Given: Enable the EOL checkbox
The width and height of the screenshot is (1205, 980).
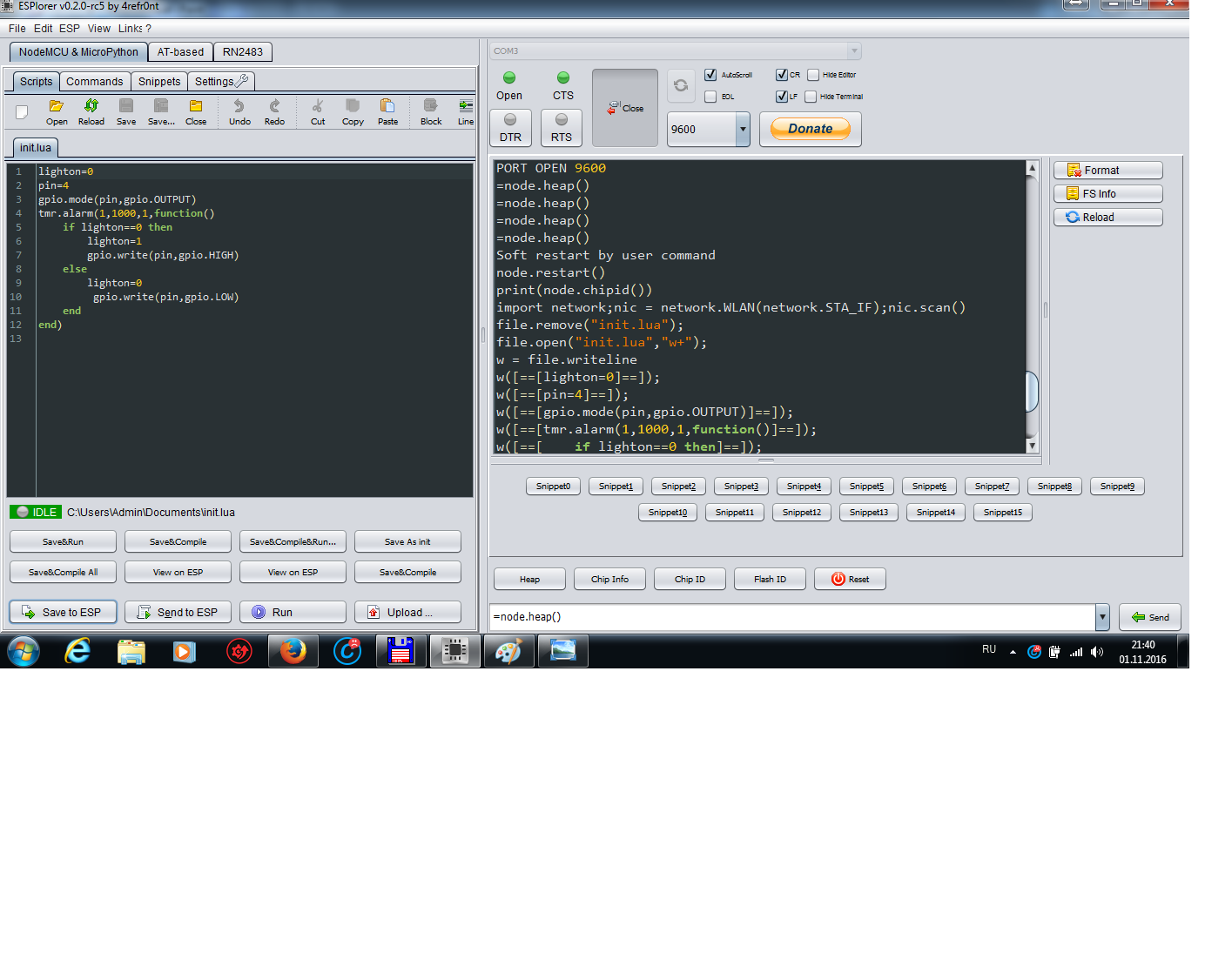Looking at the screenshot, I should [x=710, y=97].
